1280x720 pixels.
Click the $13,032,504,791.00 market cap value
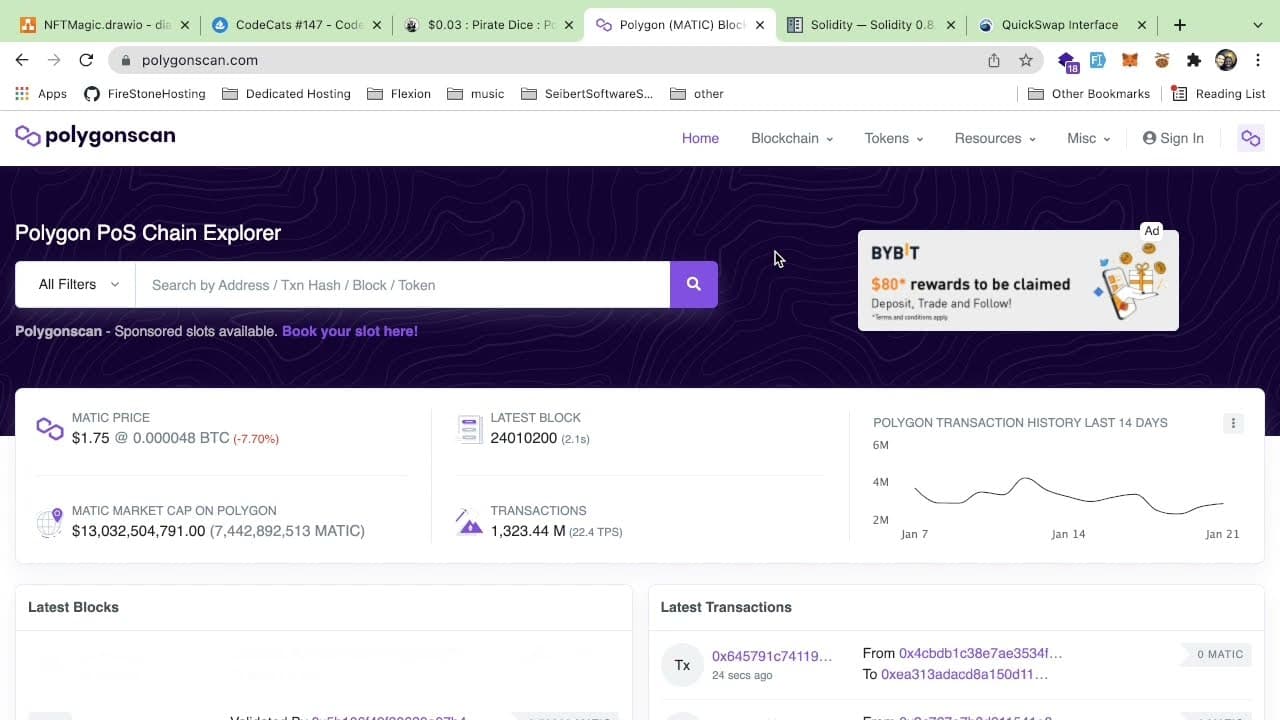[138, 531]
